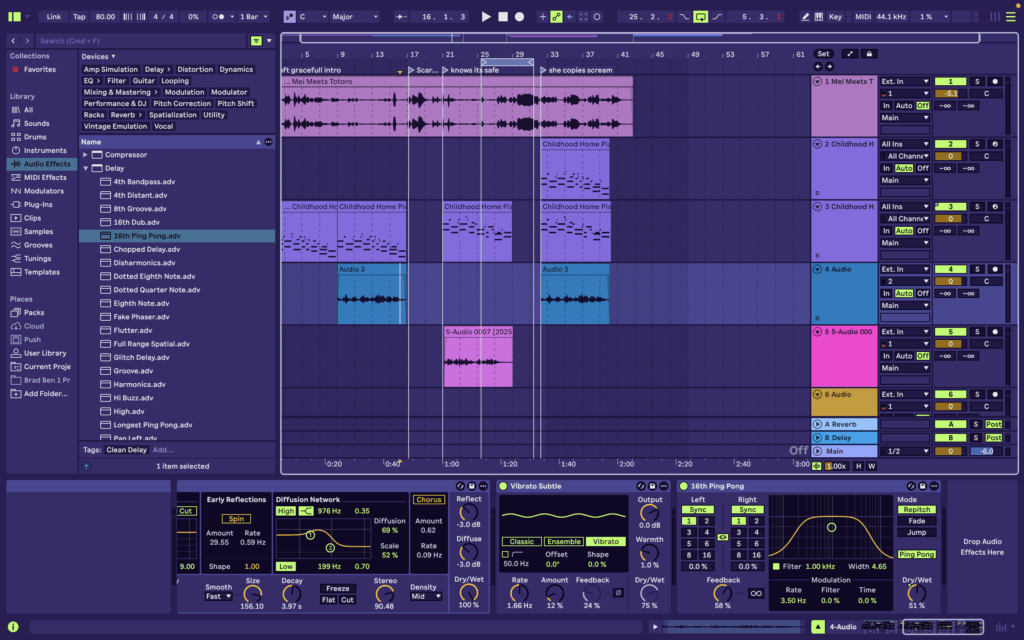Toggle Vibrato Subtle device activator on/off
The image size is (1024, 640).
503,486
